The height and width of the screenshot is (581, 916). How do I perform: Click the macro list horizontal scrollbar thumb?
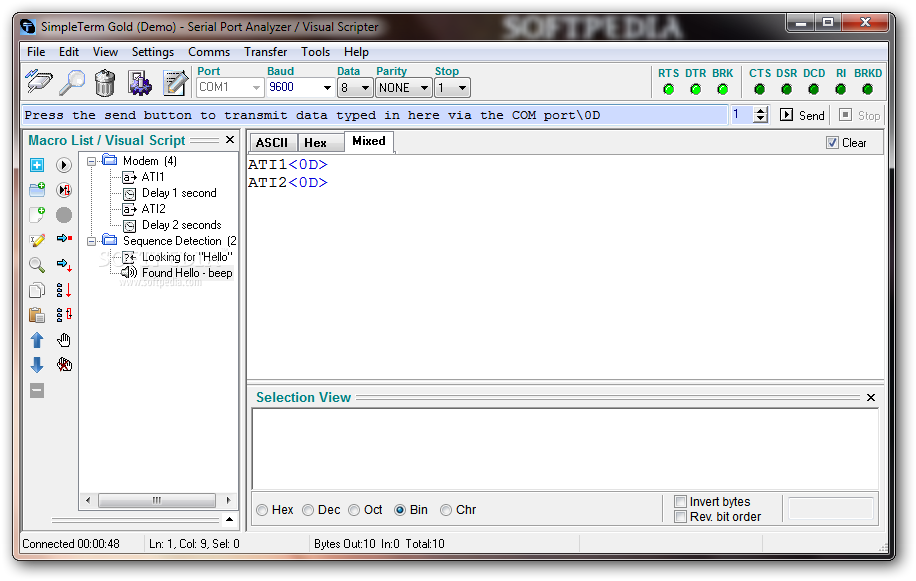pyautogui.click(x=157, y=500)
